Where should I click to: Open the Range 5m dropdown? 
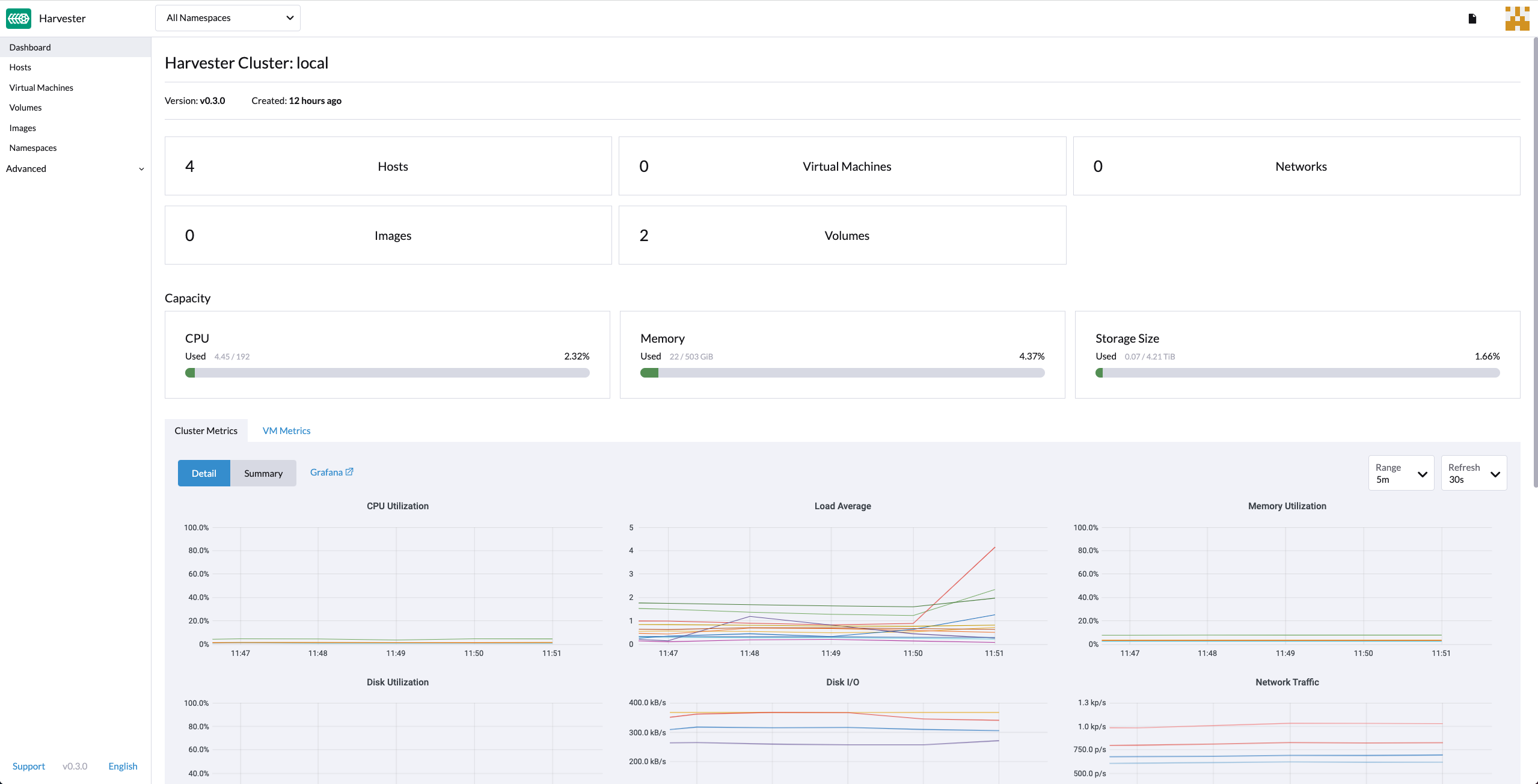coord(1401,473)
